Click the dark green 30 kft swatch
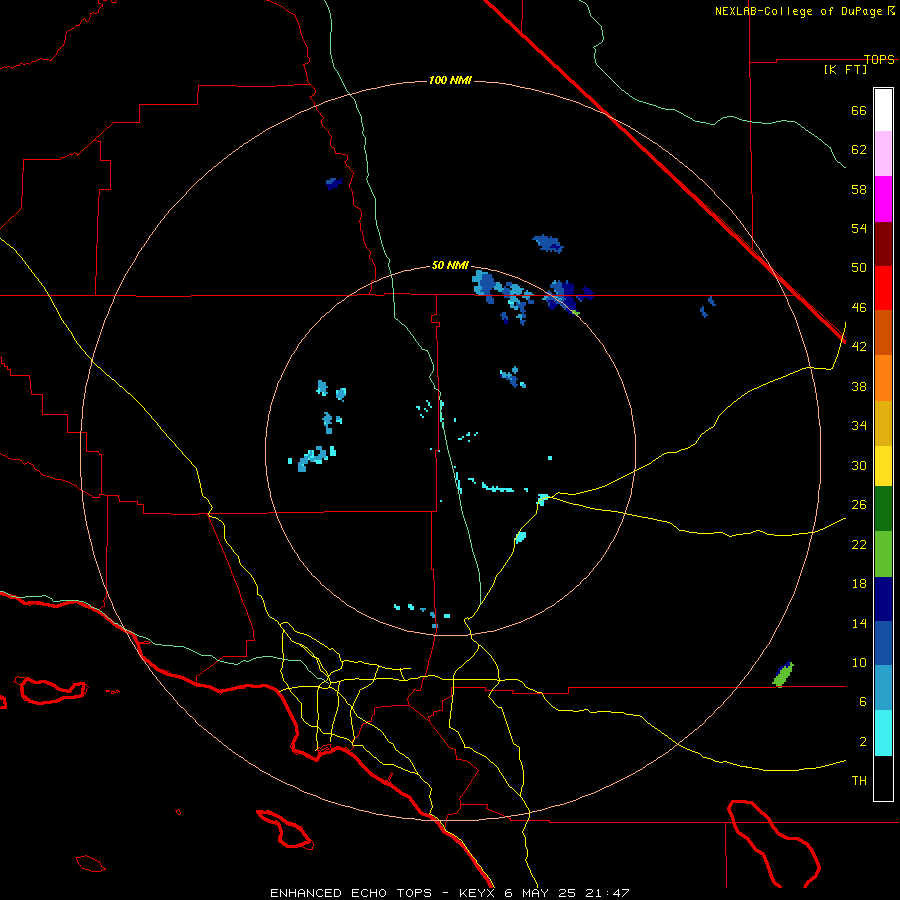Screen dimensions: 900x900 (883, 508)
